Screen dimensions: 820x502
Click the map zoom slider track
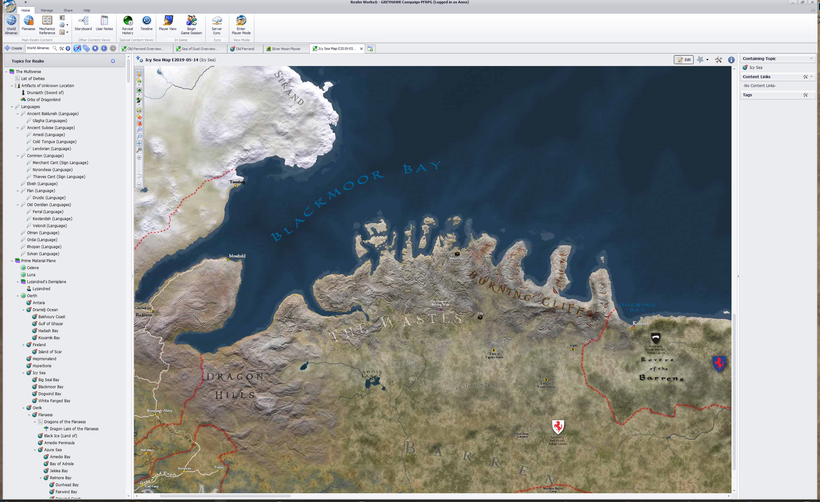[139, 169]
